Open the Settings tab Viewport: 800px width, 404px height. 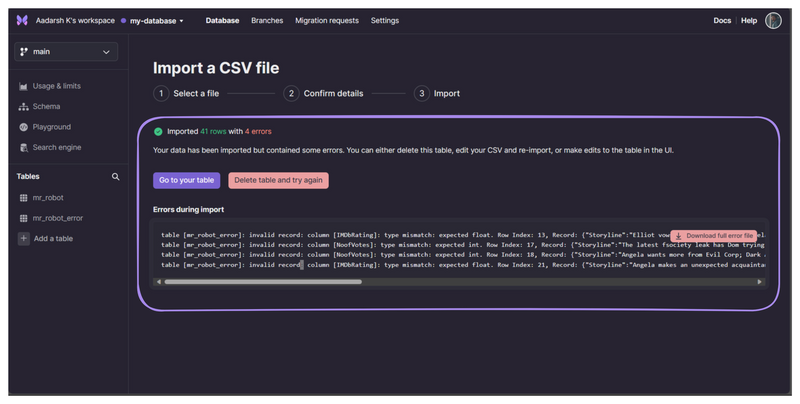[385, 20]
